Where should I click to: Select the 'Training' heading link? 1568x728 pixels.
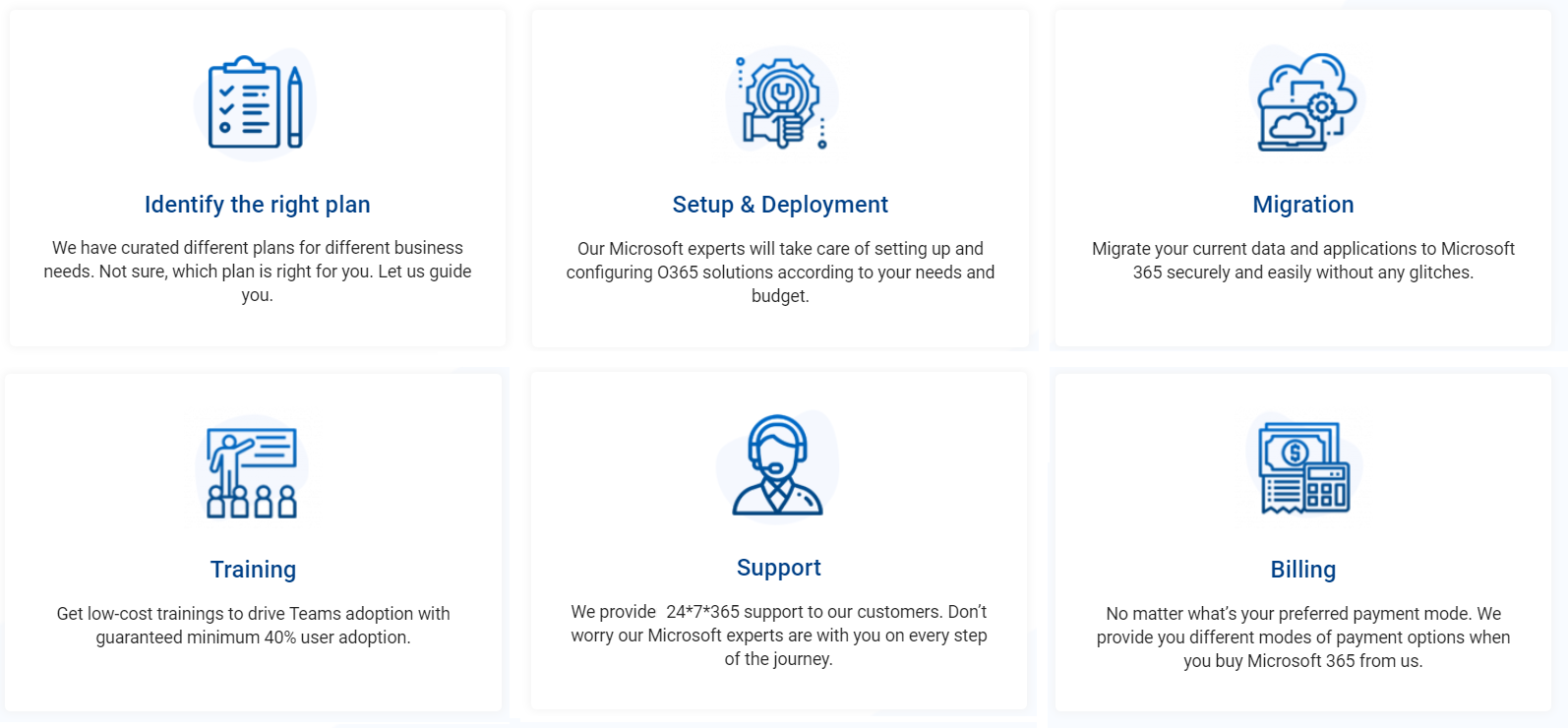point(253,570)
